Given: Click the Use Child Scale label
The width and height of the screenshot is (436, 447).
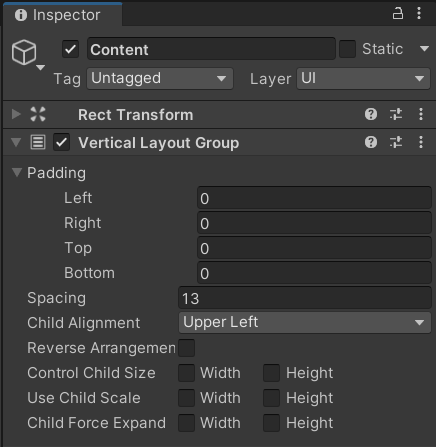Looking at the screenshot, I should (x=84, y=398).
